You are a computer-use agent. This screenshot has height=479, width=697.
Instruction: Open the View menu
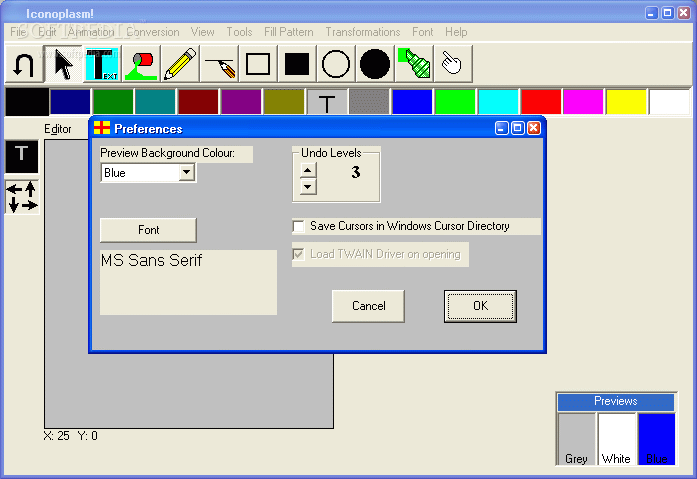pyautogui.click(x=203, y=32)
